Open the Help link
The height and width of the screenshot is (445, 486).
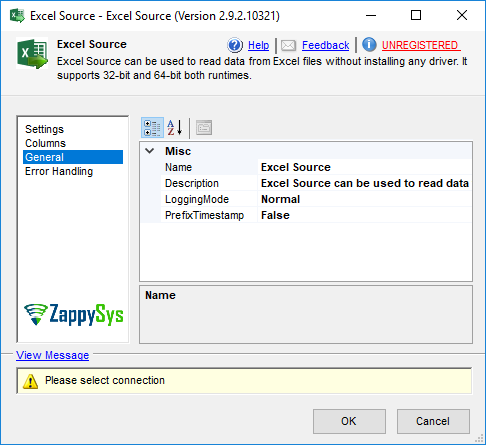pyautogui.click(x=258, y=45)
